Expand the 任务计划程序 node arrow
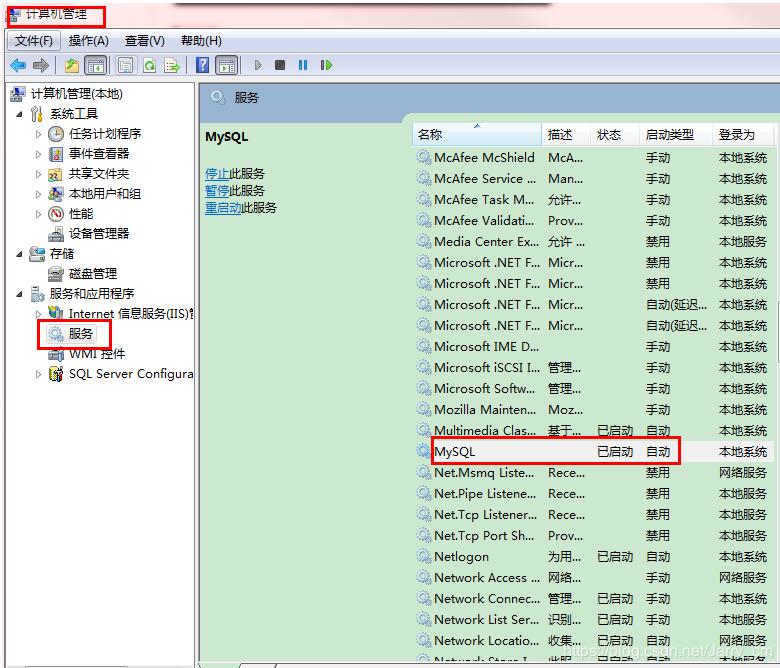The width and height of the screenshot is (780, 668). tap(38, 134)
